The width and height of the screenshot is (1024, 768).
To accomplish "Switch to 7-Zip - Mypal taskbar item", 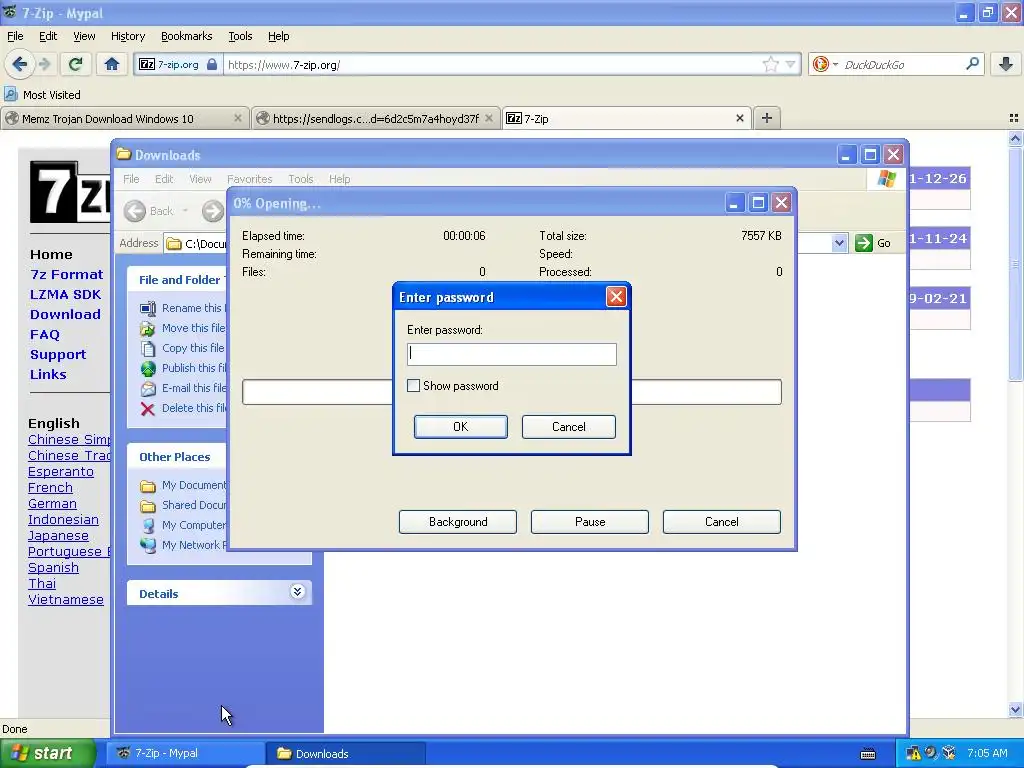I will [186, 754].
